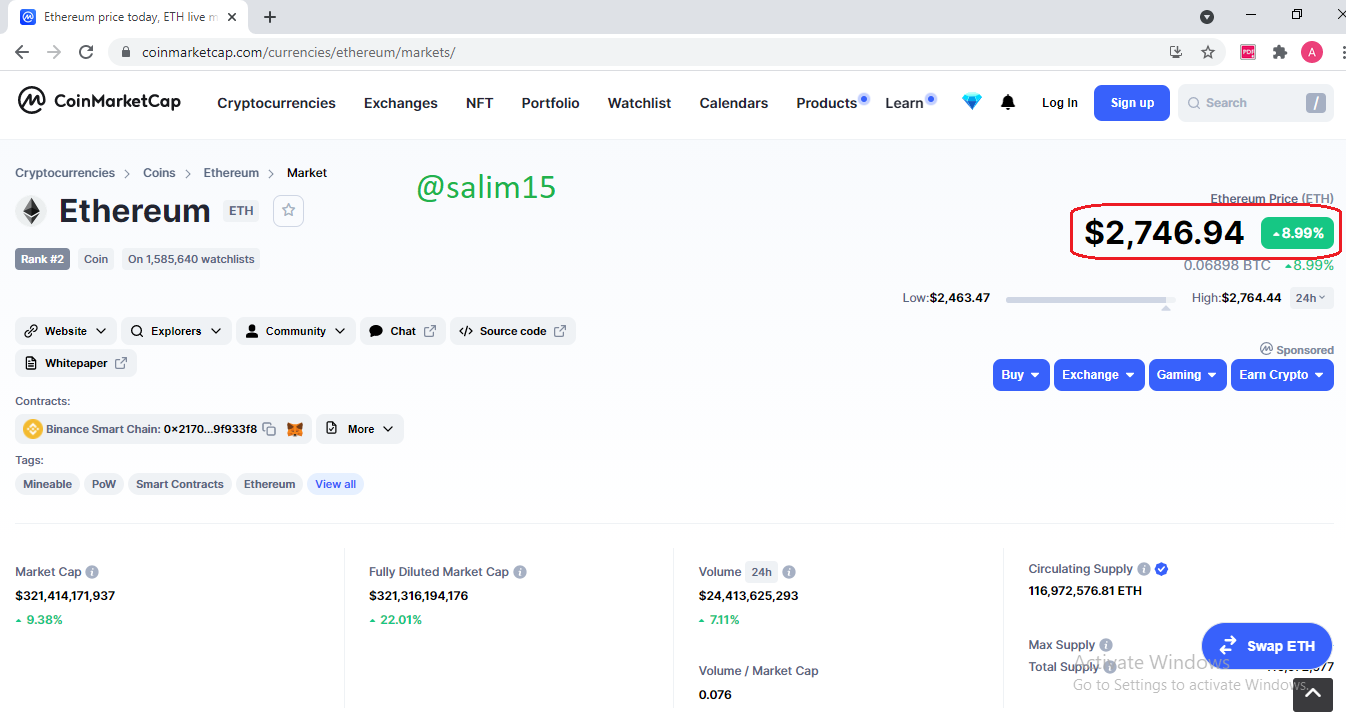Expand the Earn Crypto dropdown
1346x728 pixels.
pyautogui.click(x=1282, y=375)
